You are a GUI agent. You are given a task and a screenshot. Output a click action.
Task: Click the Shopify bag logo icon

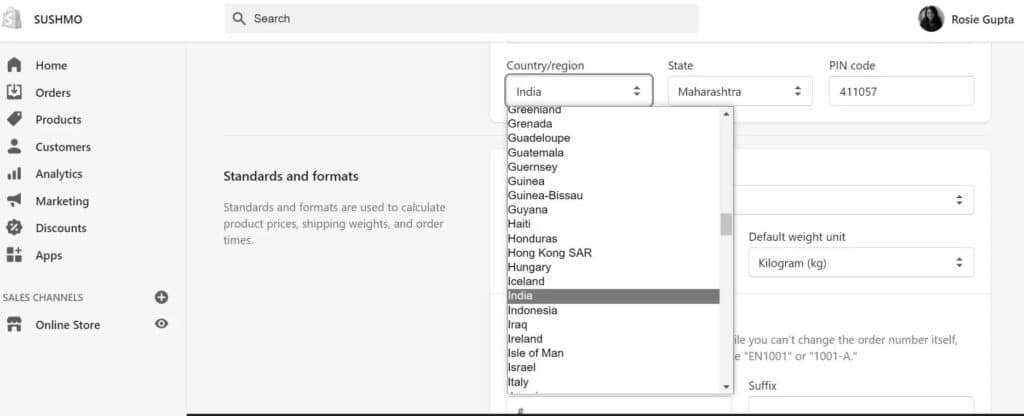click(x=12, y=18)
